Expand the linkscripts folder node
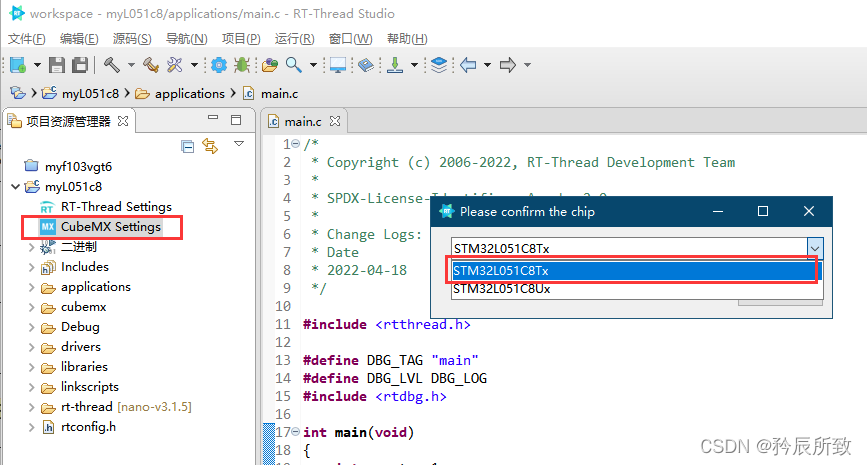 click(x=32, y=387)
